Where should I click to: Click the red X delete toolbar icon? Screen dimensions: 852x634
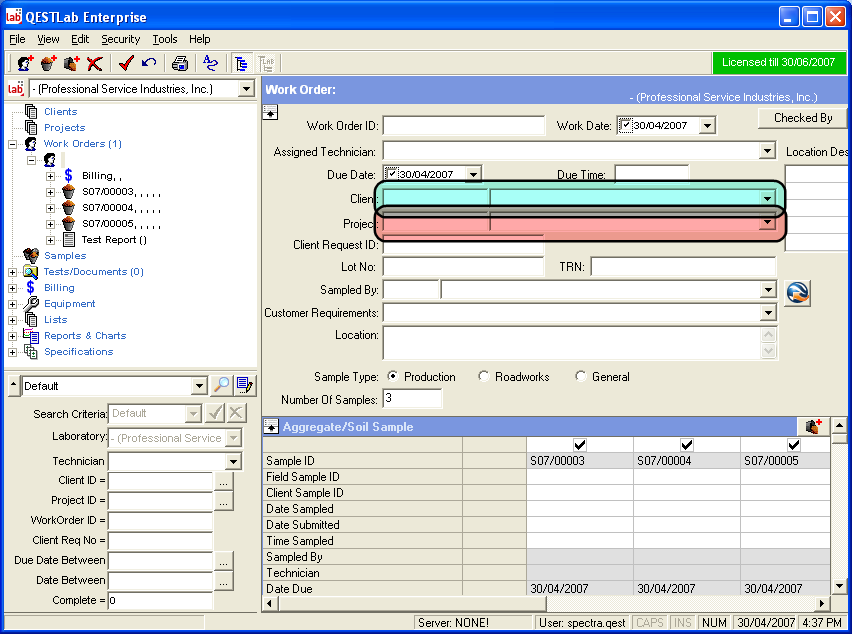point(95,63)
